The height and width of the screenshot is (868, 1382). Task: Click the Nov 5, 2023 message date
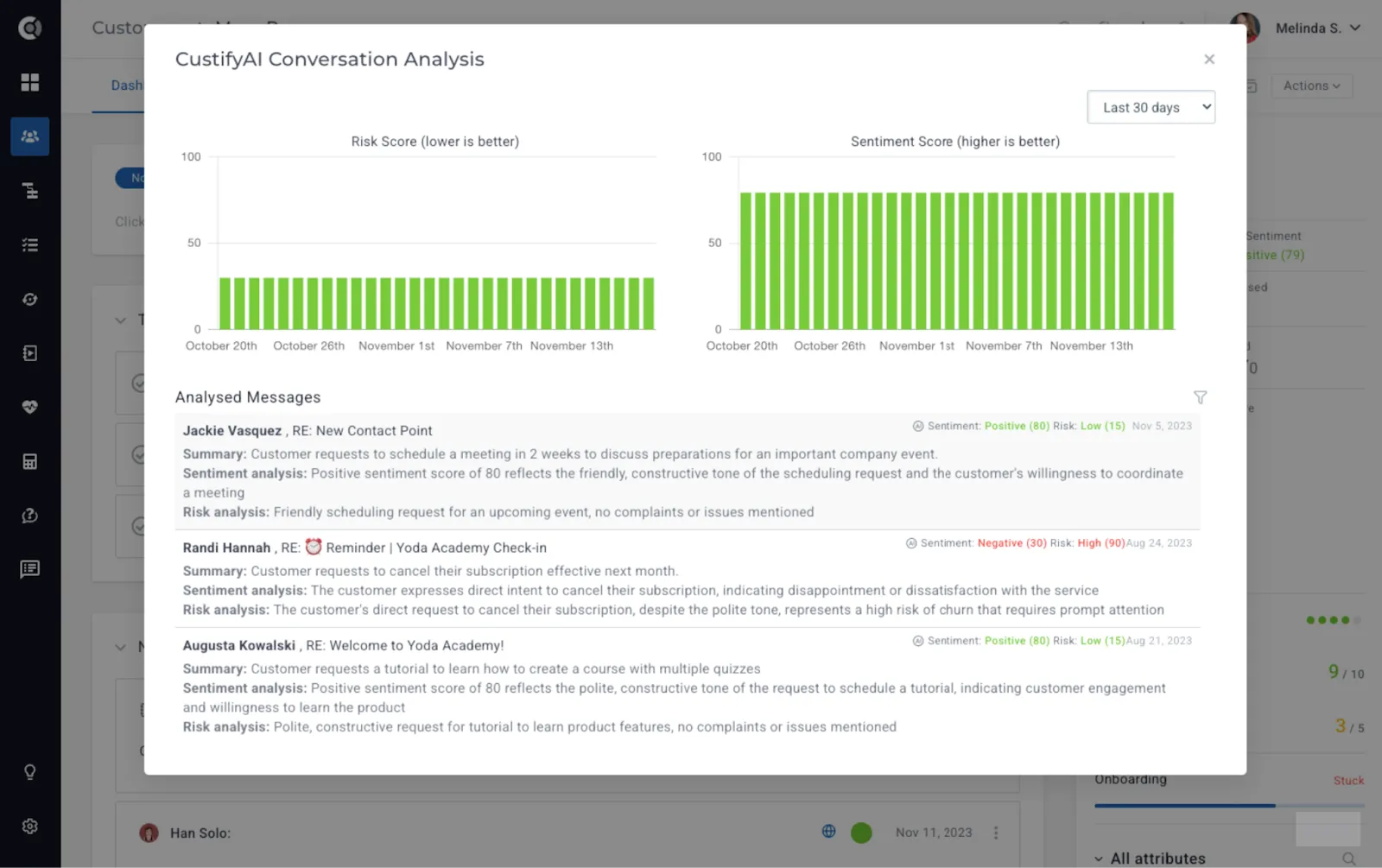click(x=1162, y=426)
